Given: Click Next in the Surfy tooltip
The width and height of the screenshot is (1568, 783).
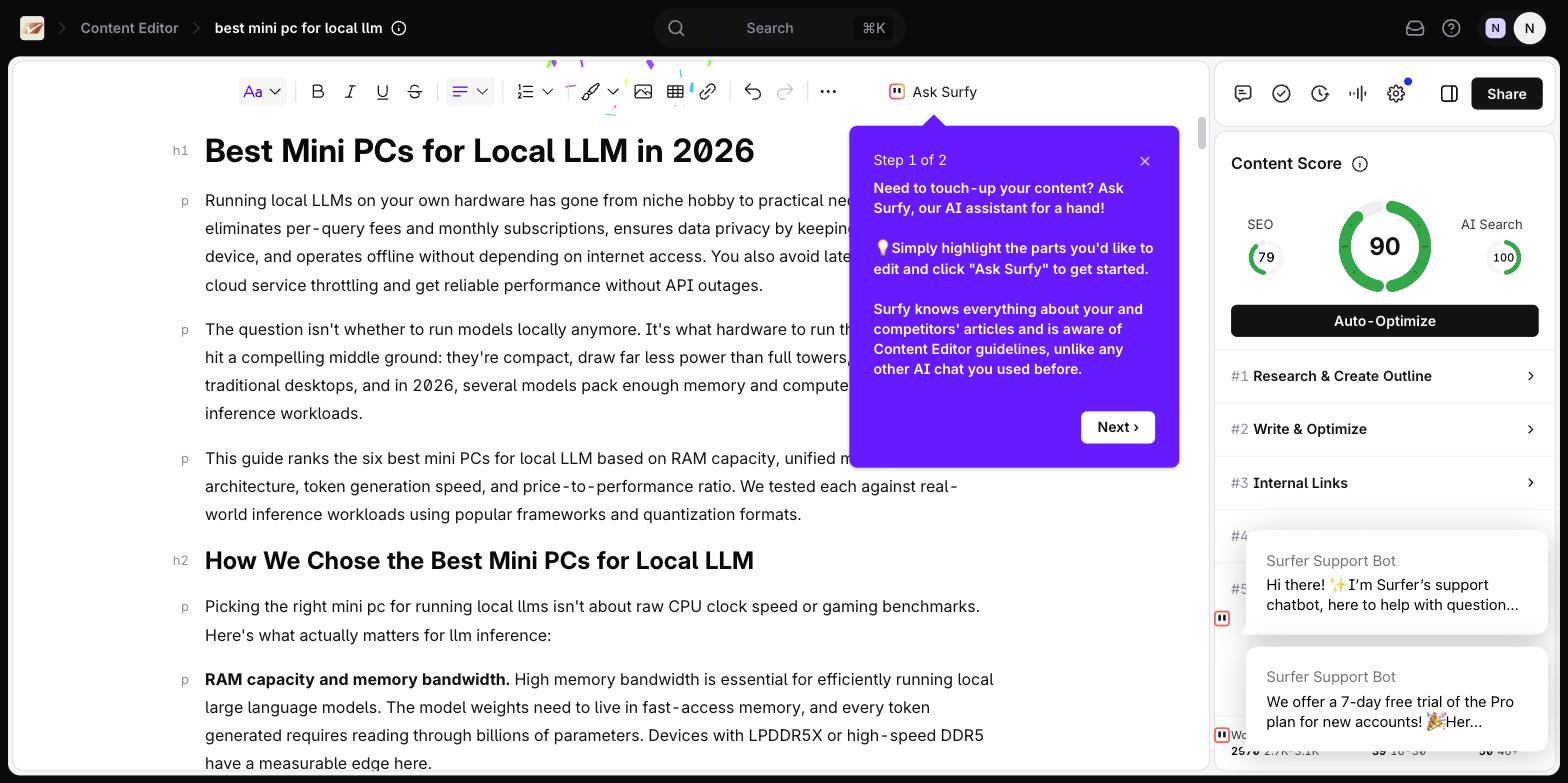Looking at the screenshot, I should click(1118, 427).
